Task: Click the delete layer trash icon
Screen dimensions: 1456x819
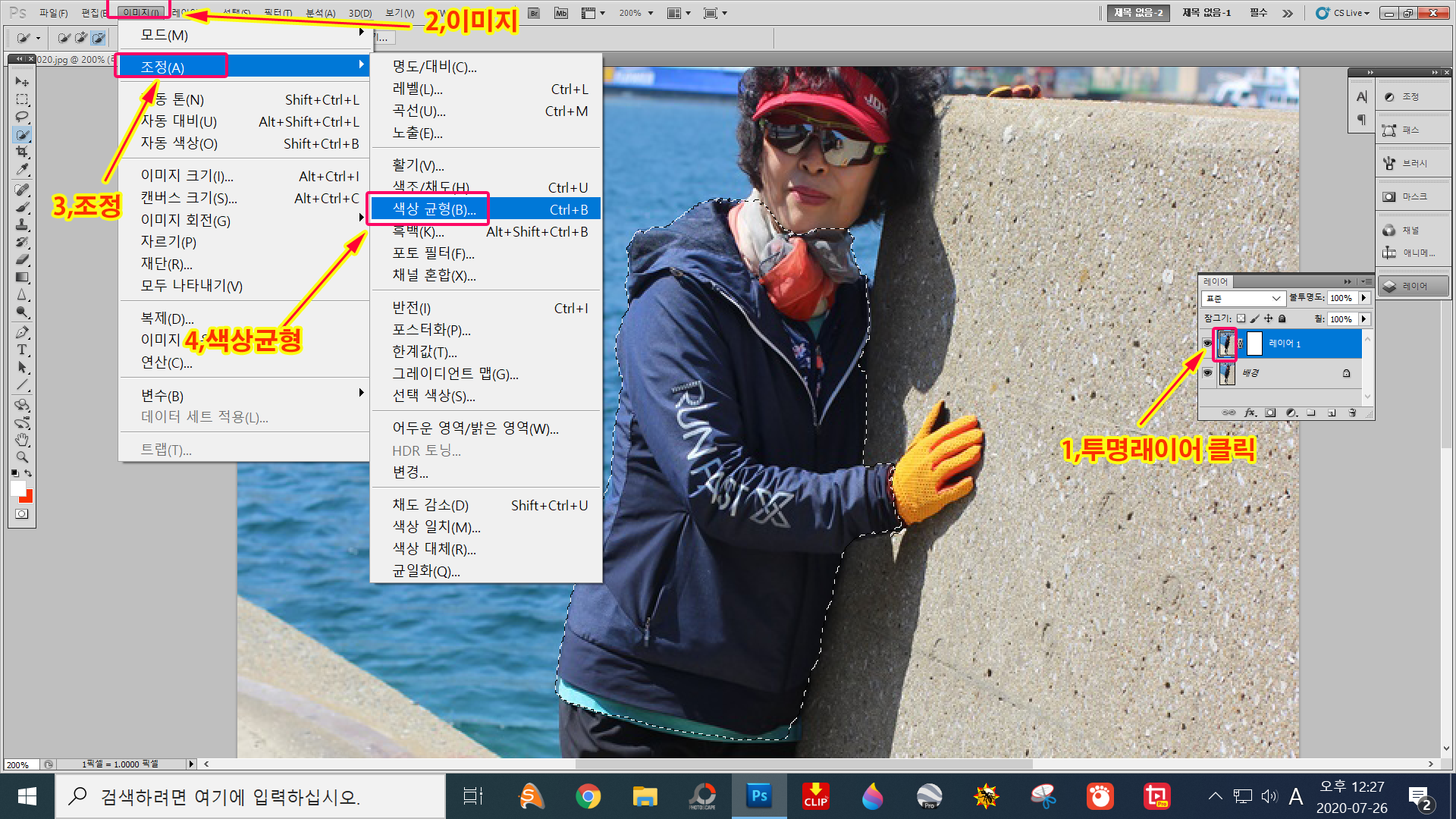Action: click(1352, 413)
